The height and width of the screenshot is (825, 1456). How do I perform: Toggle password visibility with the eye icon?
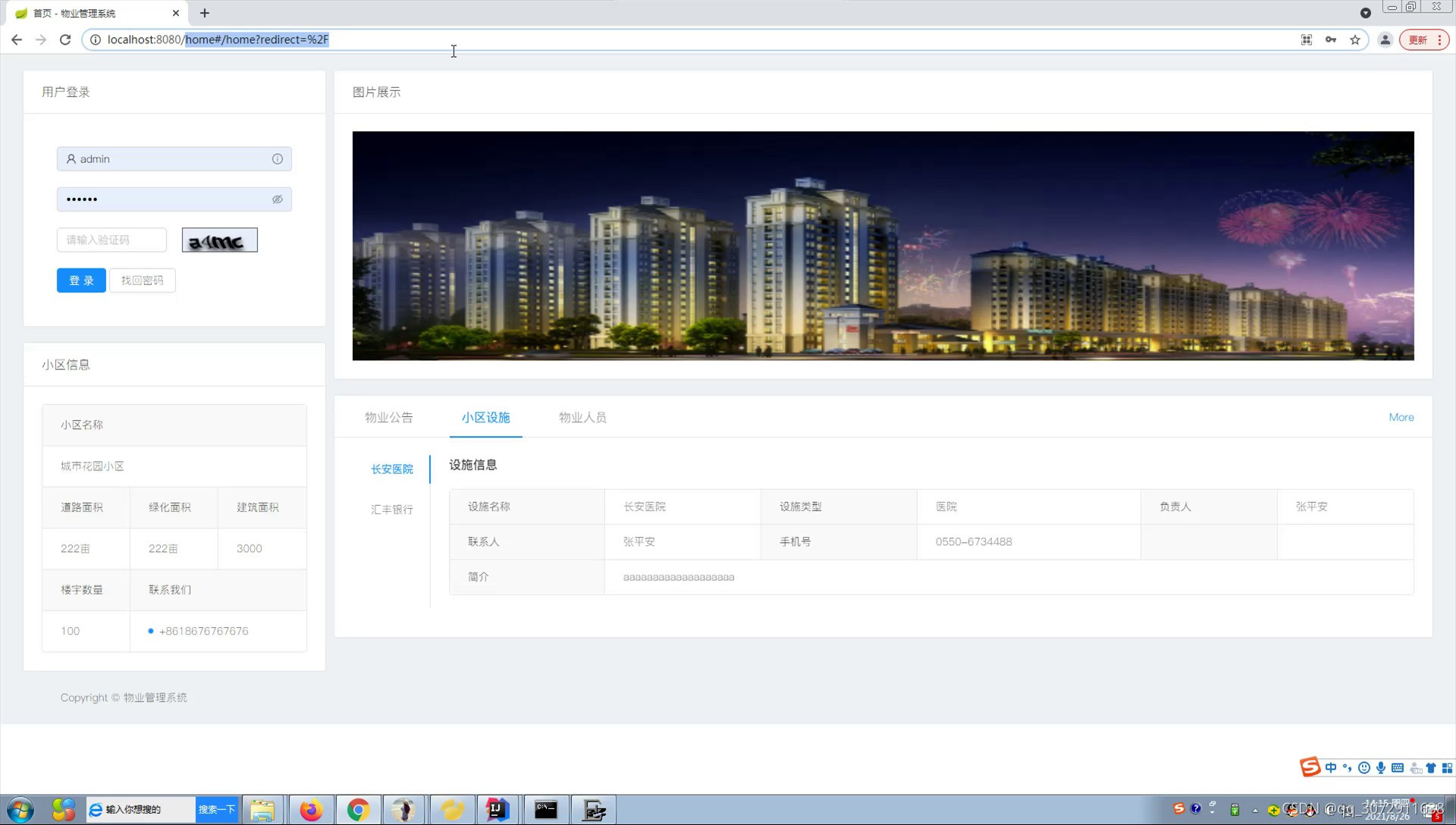[x=278, y=199]
